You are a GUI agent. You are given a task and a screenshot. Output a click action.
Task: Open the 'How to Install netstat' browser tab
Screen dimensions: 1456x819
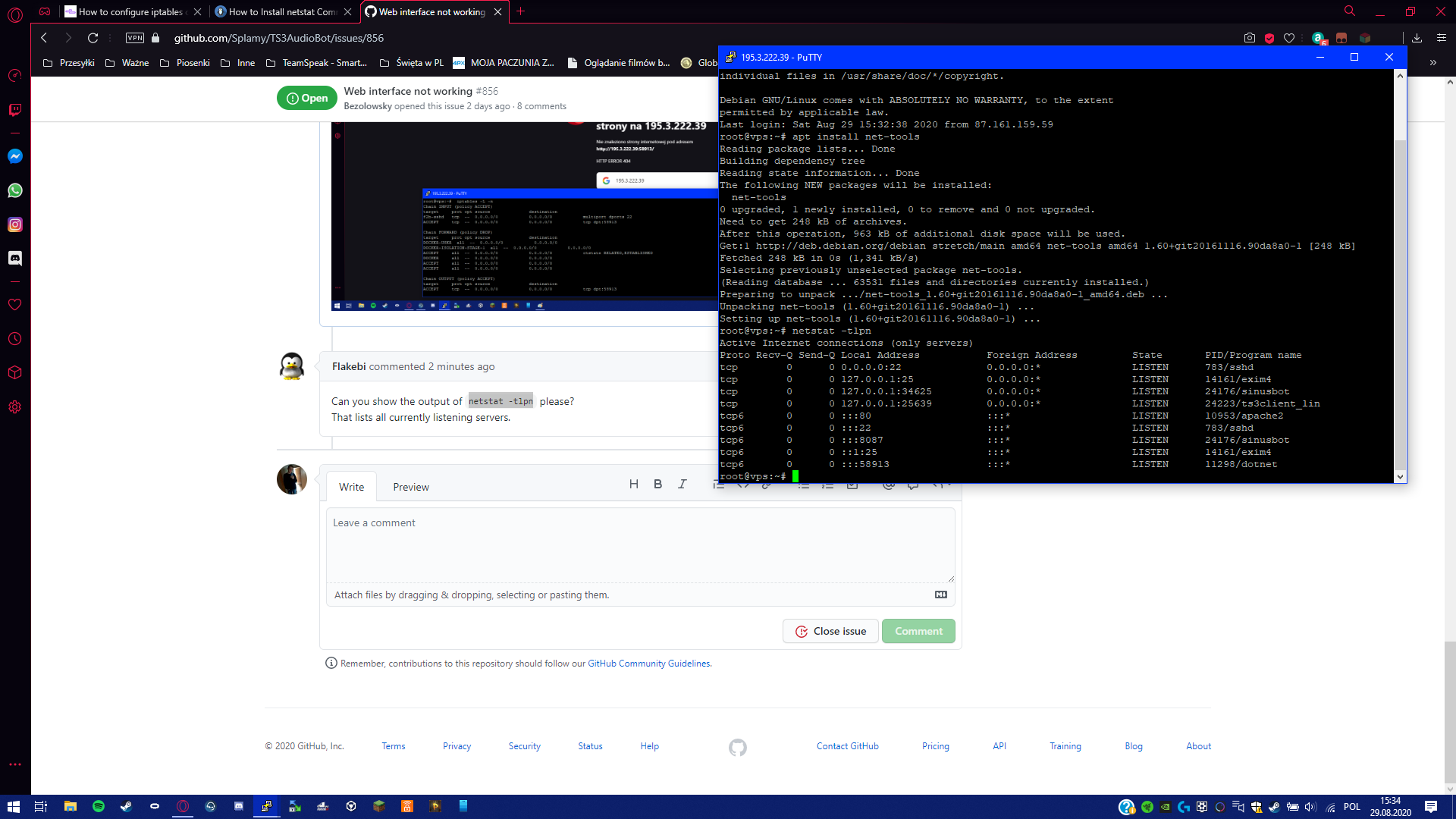(281, 11)
